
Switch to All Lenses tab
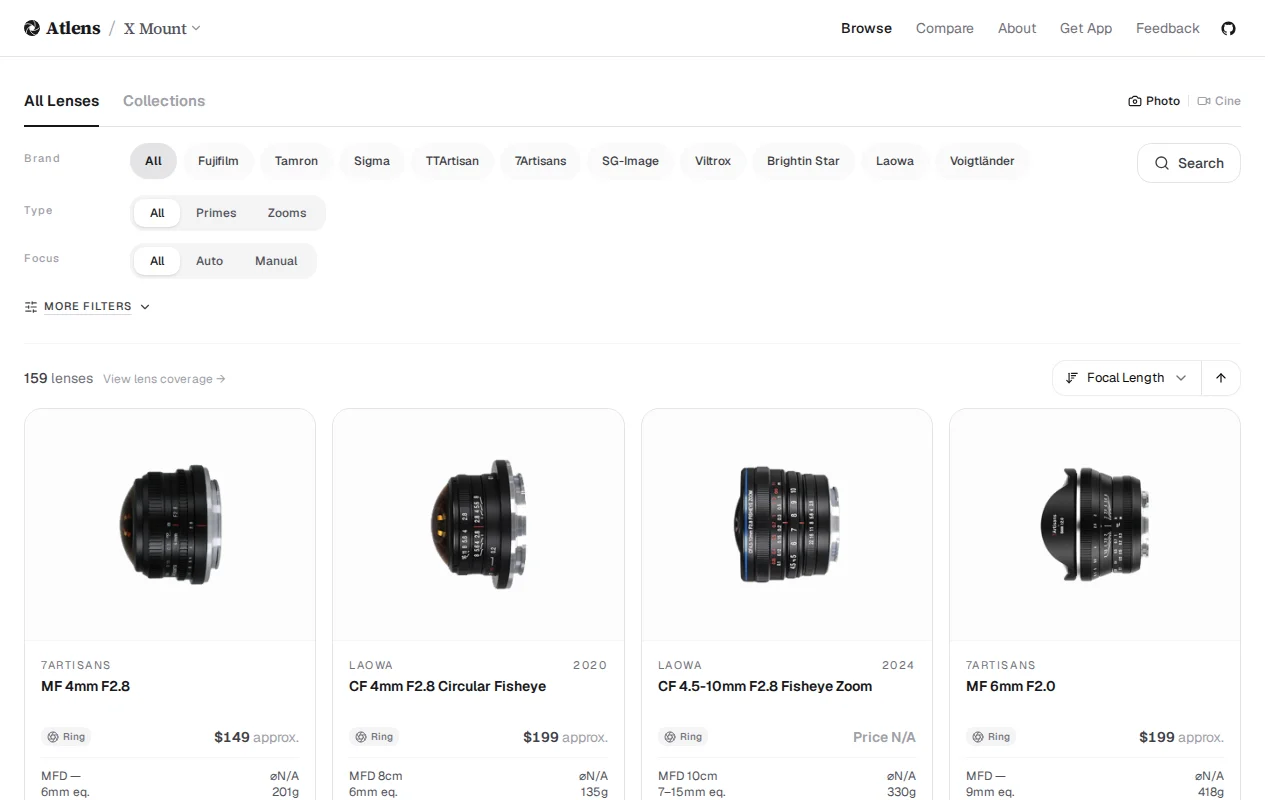(x=62, y=101)
